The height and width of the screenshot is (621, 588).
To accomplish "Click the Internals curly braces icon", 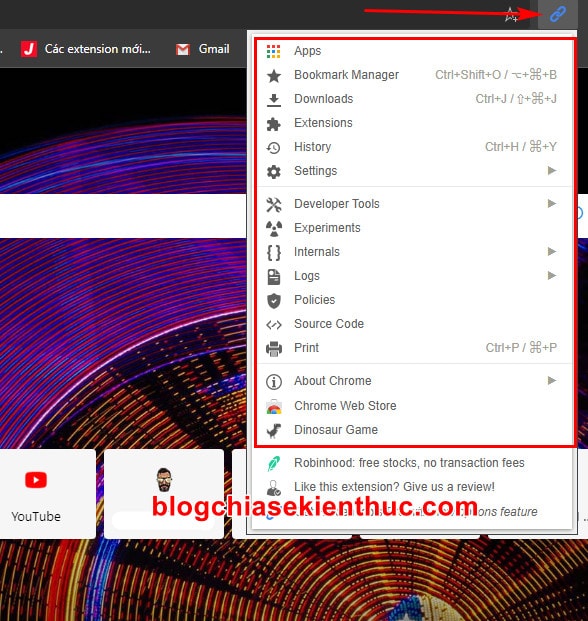I will tap(274, 253).
